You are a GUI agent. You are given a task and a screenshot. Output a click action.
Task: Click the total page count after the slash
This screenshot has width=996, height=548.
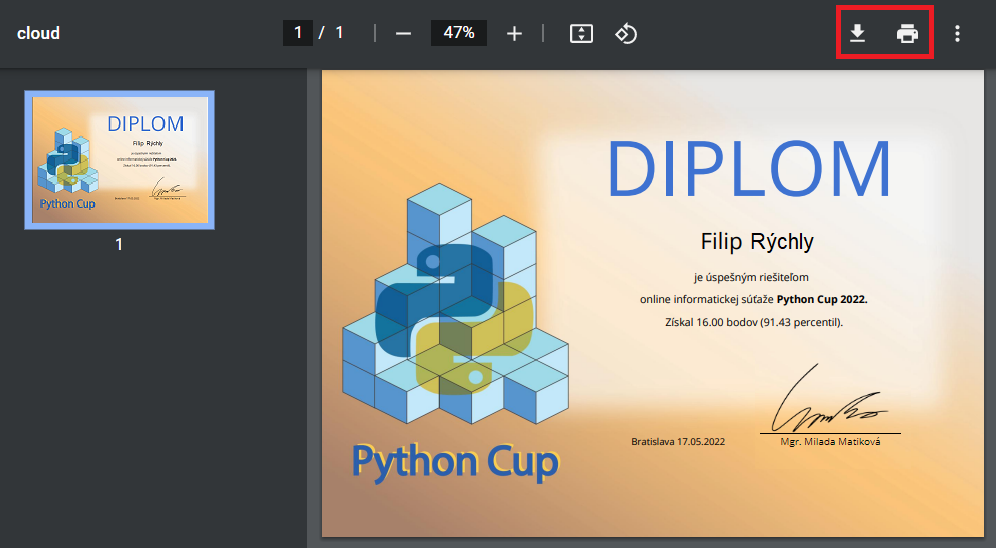(x=339, y=32)
